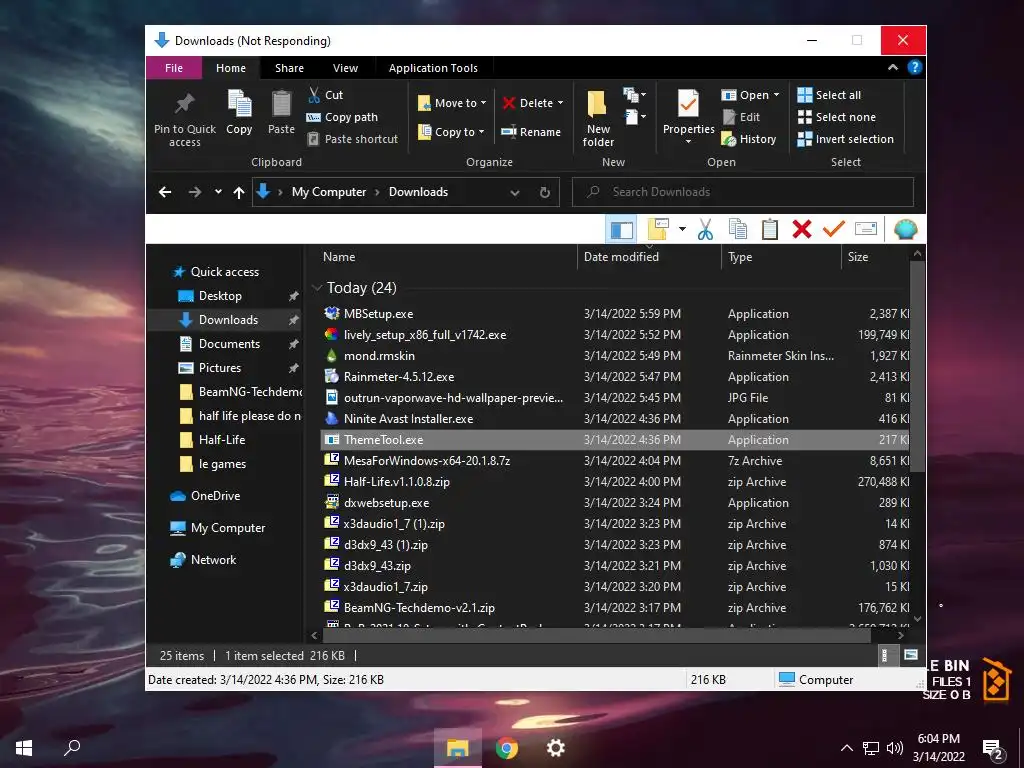Click the copy icon in classic toolbar

coord(738,229)
